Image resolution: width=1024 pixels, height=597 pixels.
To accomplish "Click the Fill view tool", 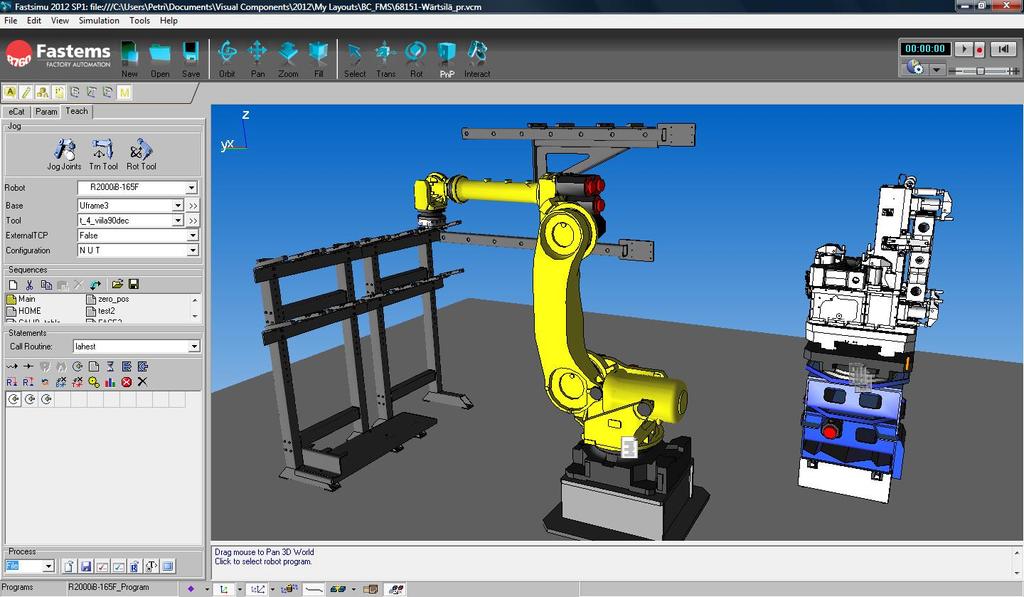I will (x=318, y=58).
